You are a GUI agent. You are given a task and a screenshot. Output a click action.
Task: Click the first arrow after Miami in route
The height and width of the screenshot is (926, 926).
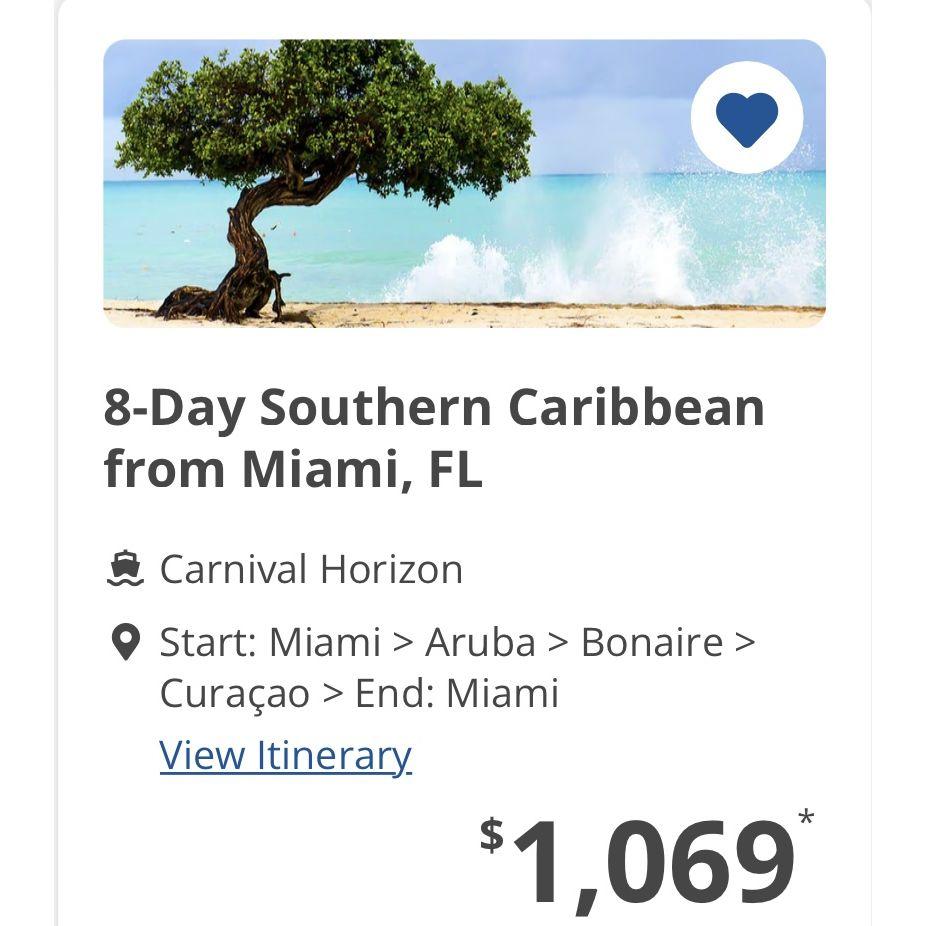click(x=403, y=642)
